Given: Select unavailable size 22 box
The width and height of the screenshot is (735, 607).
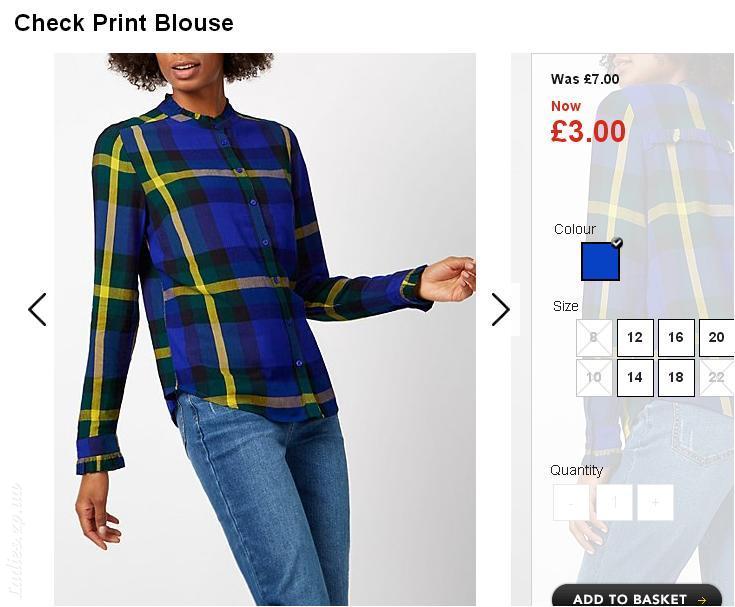Looking at the screenshot, I should (x=717, y=378).
